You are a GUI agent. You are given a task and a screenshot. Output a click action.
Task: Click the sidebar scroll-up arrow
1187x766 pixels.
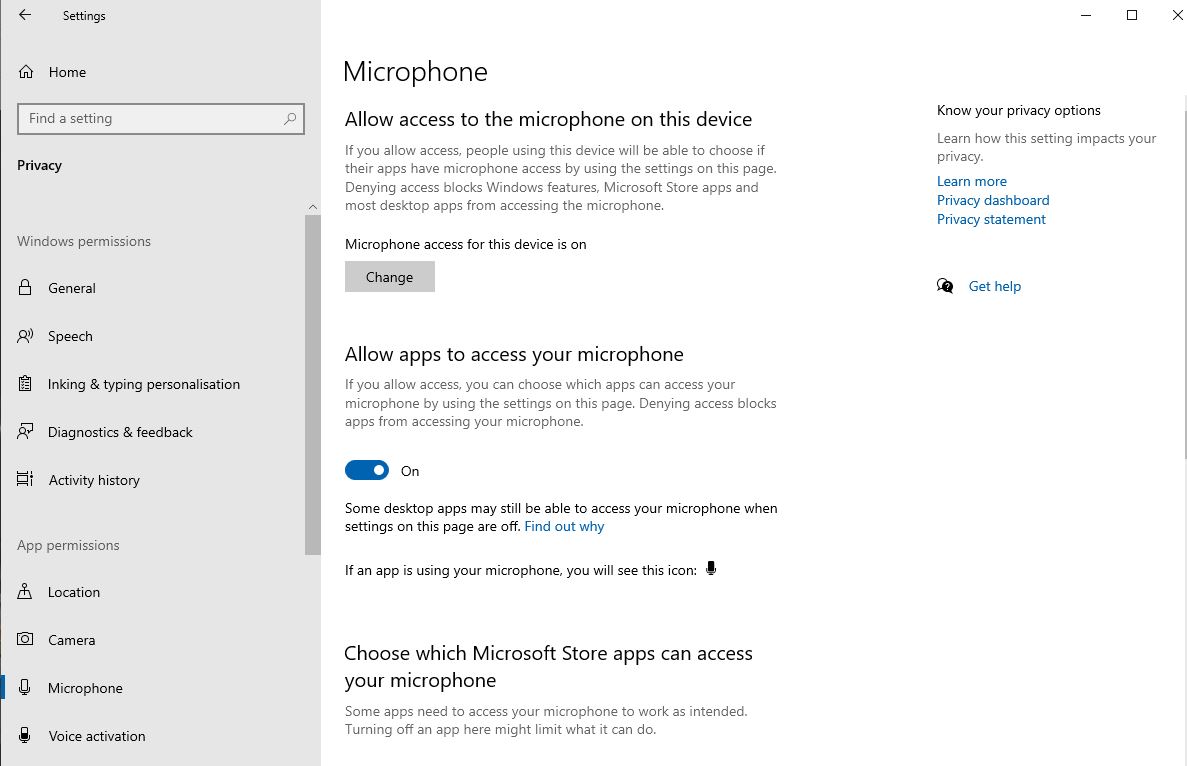[x=313, y=207]
